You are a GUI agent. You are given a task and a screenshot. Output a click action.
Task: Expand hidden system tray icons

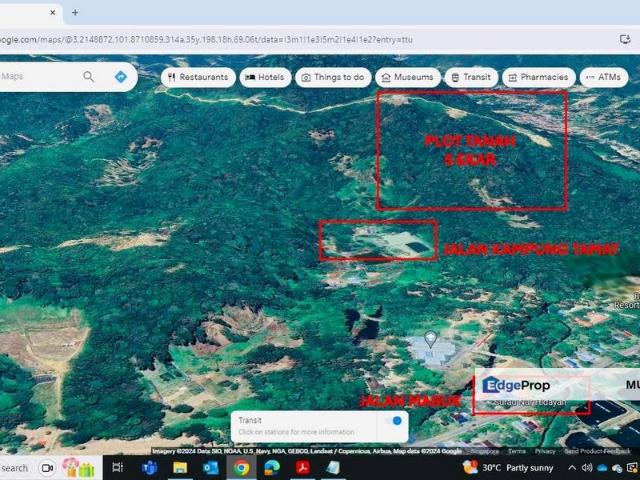tap(572, 468)
